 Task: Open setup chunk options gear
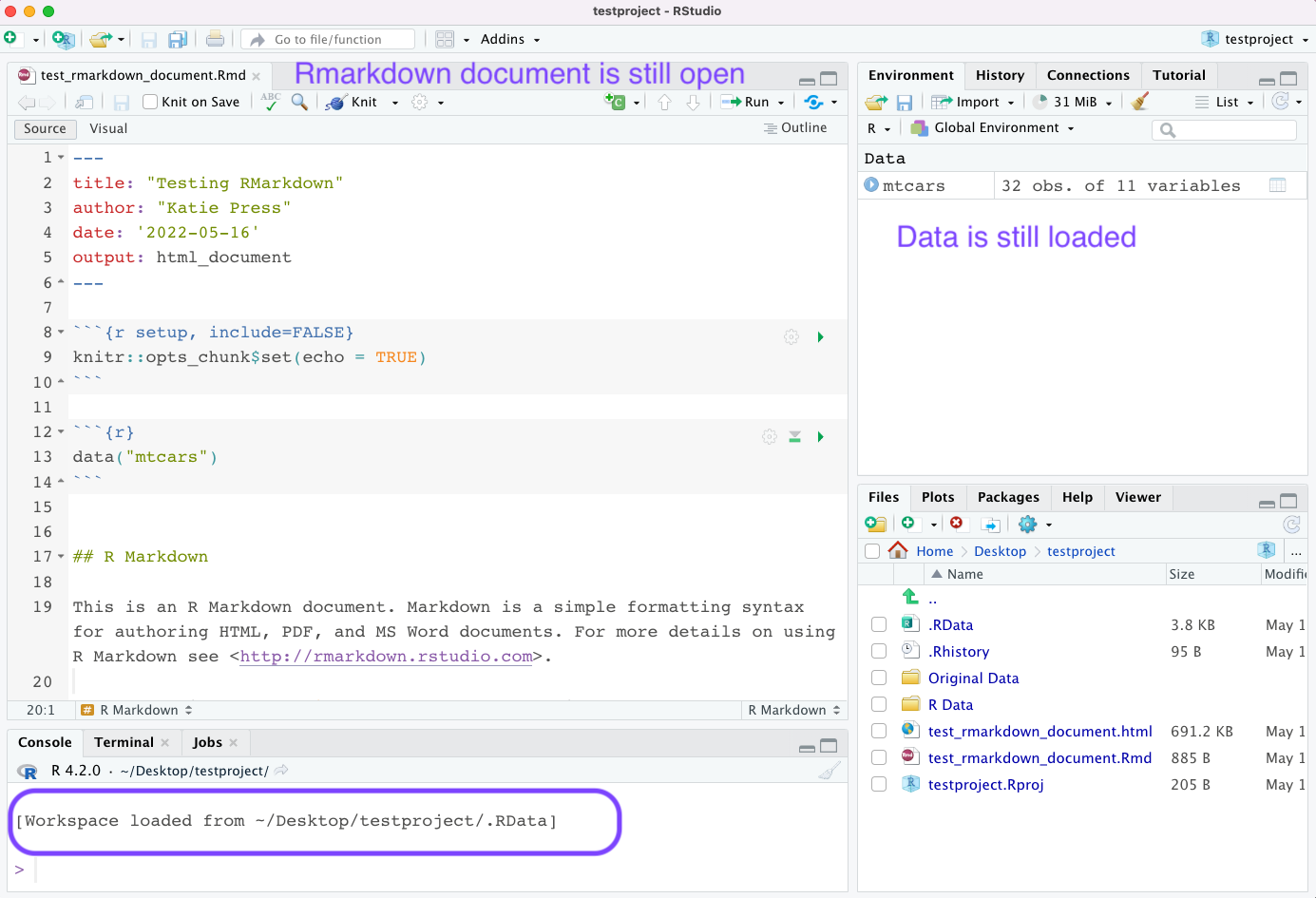792,337
